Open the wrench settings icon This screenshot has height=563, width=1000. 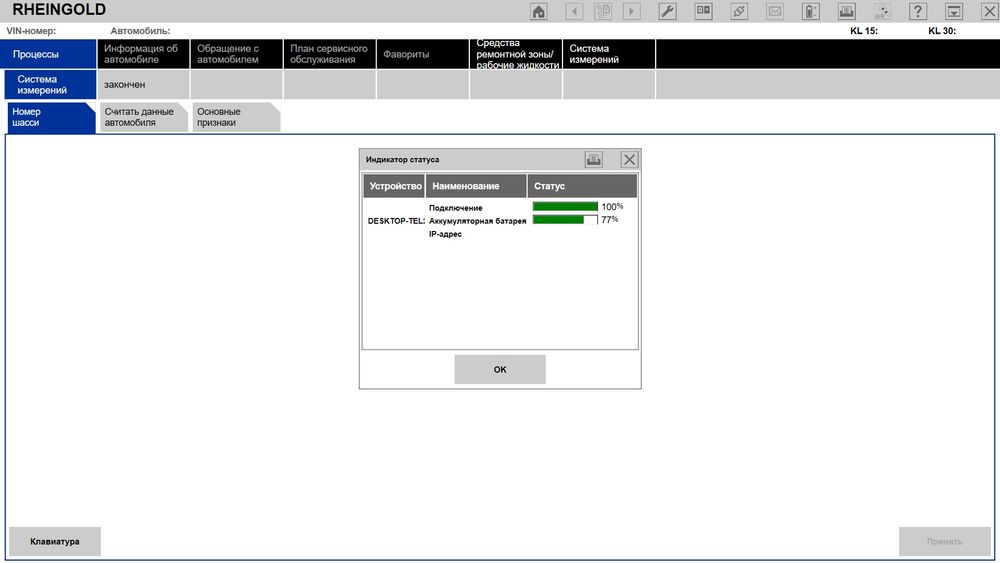[x=667, y=11]
